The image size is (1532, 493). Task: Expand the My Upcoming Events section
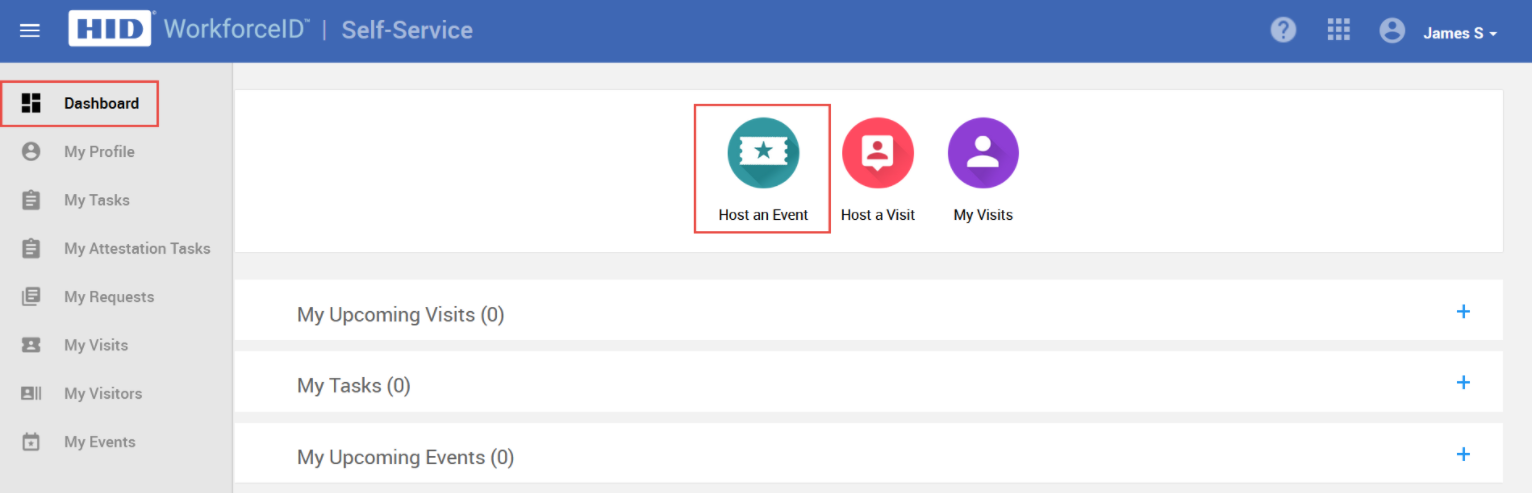coord(1463,455)
